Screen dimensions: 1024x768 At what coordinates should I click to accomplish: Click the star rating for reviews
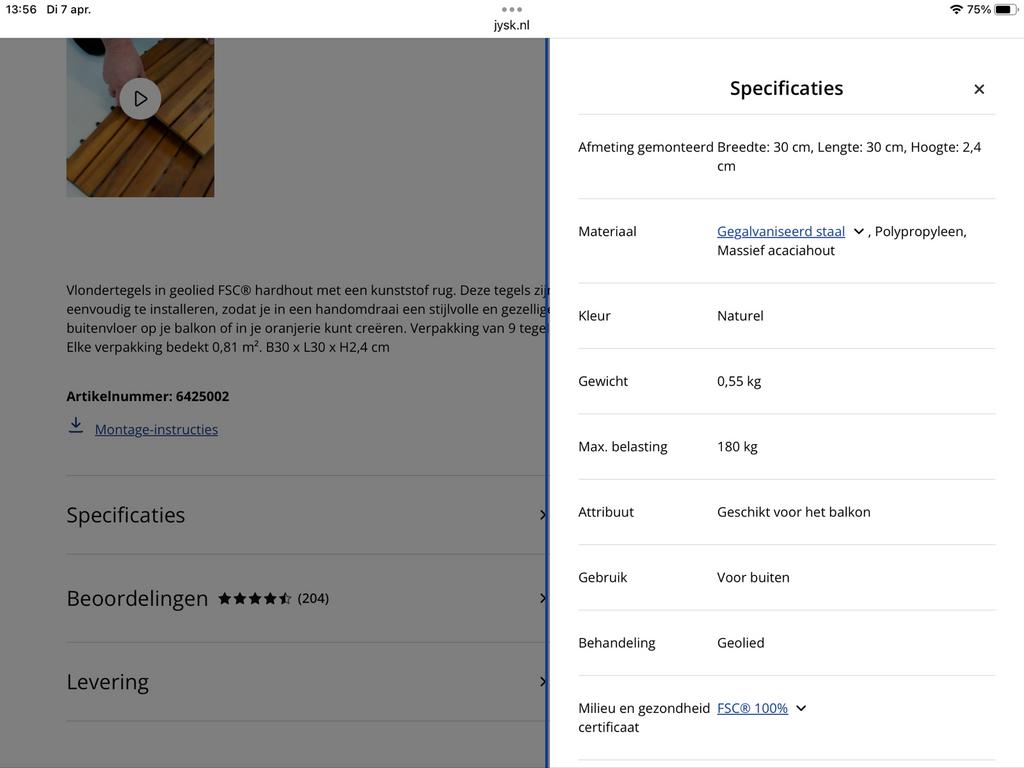pos(254,598)
